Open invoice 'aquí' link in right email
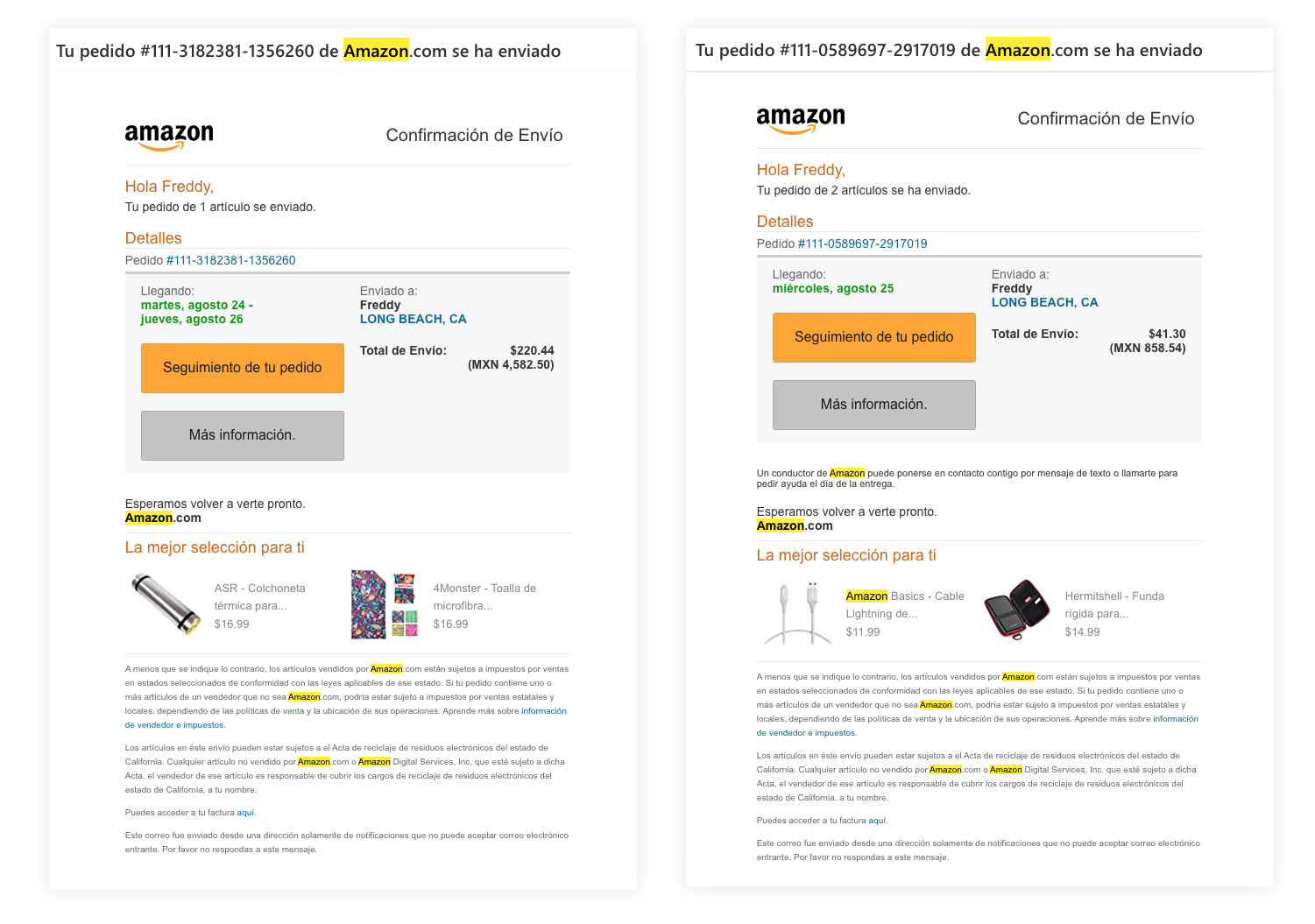Viewport: 1315px width, 924px height. pyautogui.click(x=877, y=821)
